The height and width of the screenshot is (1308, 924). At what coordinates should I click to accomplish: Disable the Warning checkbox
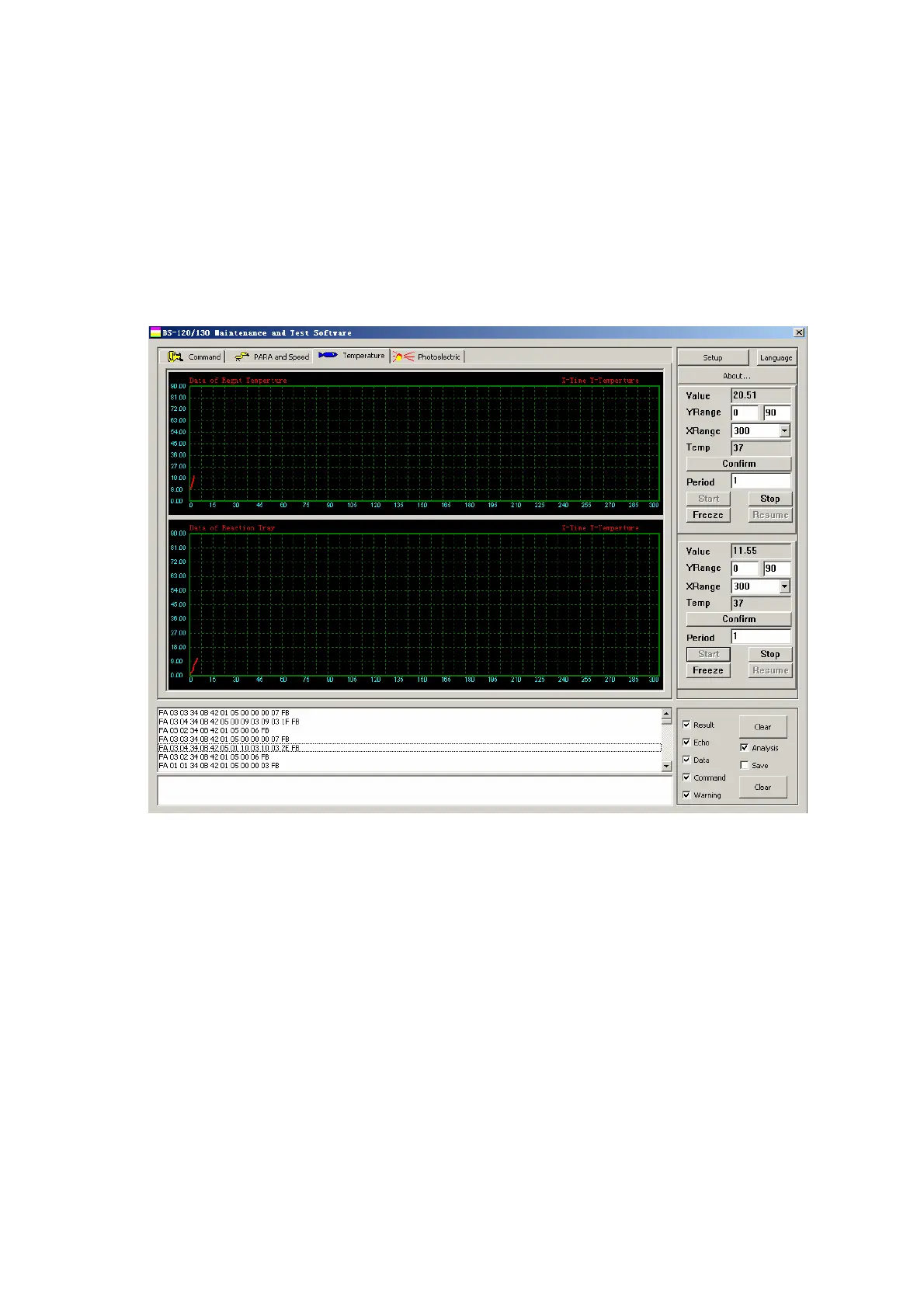tap(686, 795)
